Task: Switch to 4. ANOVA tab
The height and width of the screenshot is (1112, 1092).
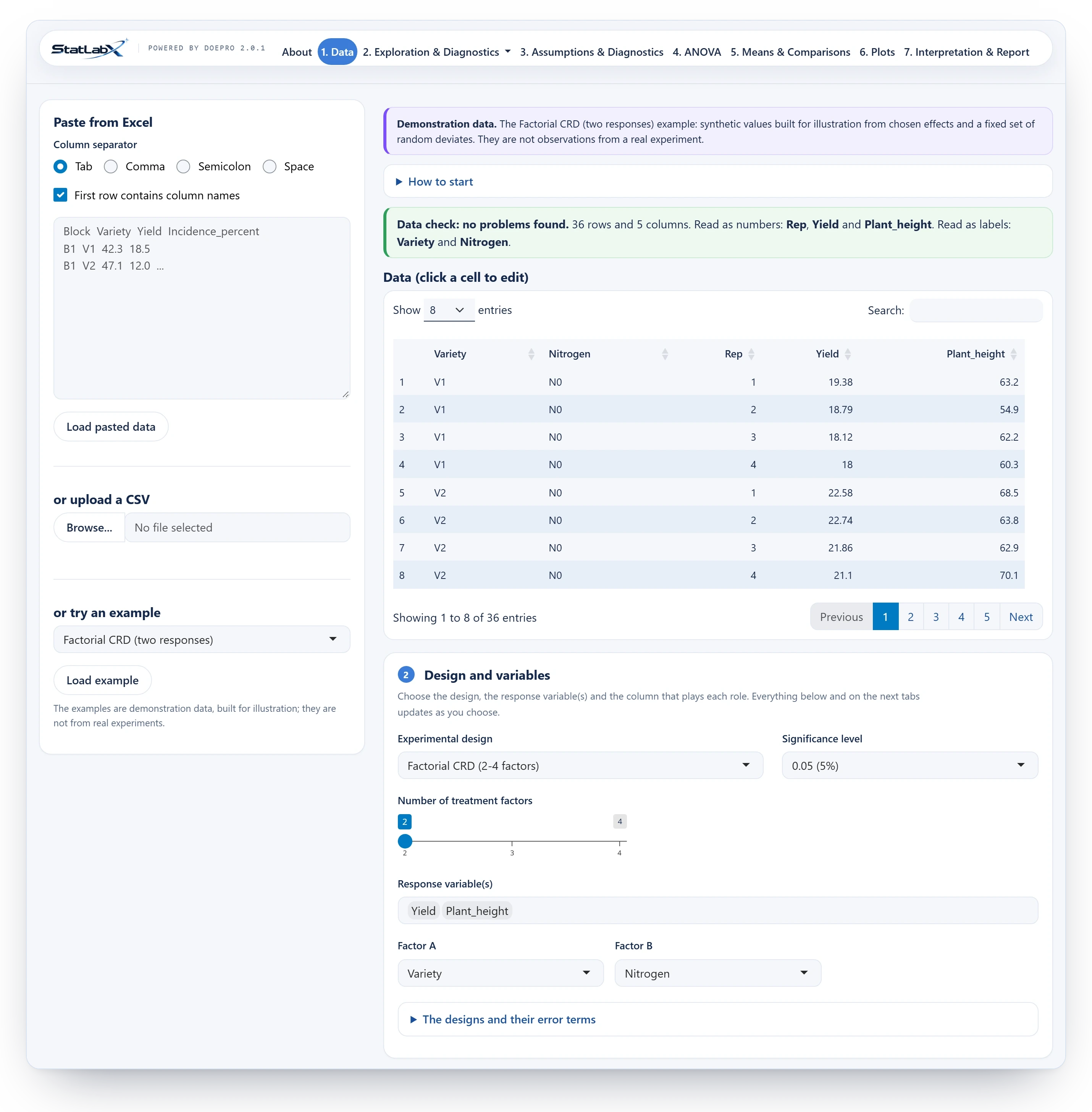Action: coord(696,52)
